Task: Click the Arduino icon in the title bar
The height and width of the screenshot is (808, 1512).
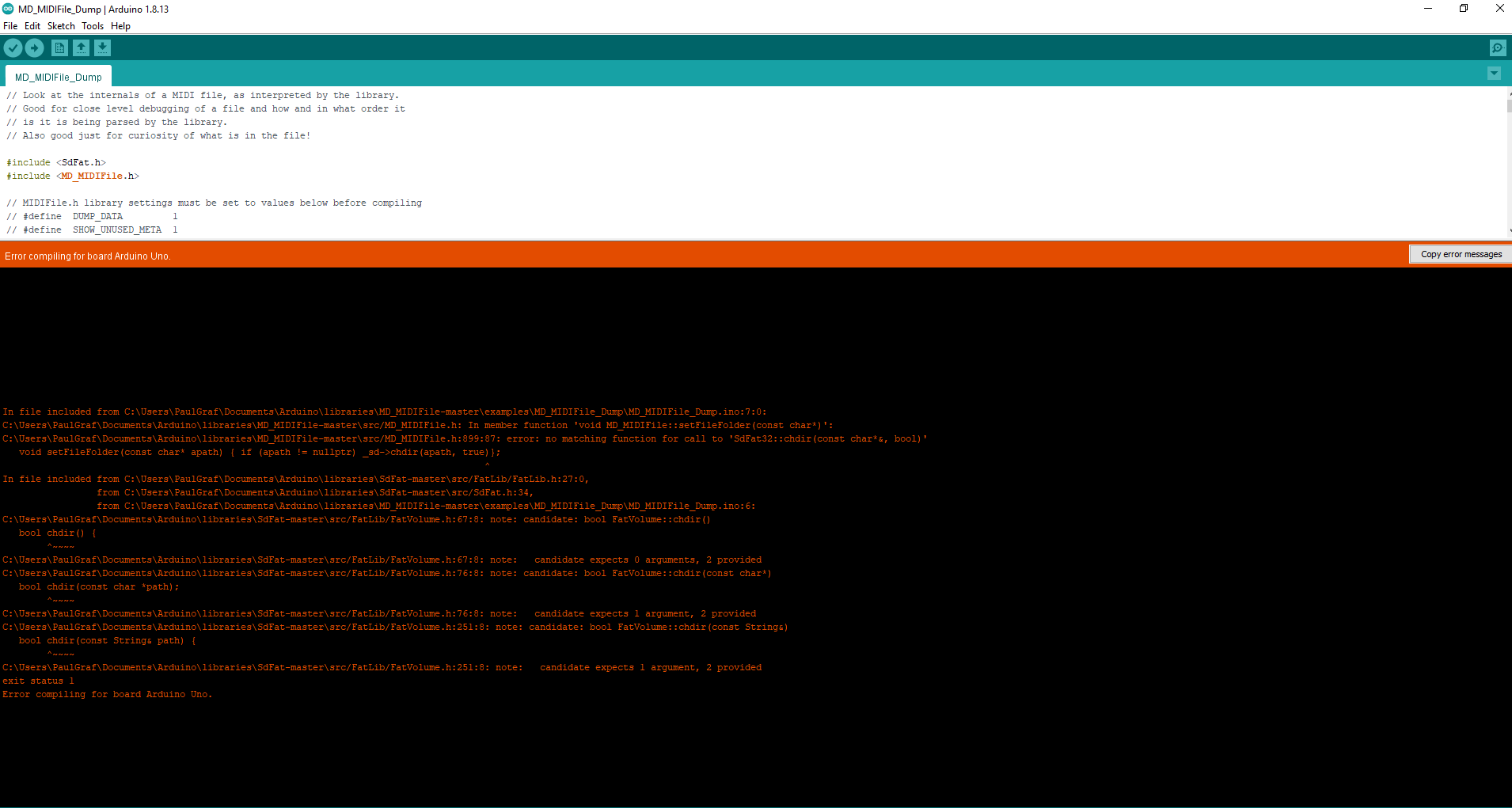Action: tap(7, 9)
